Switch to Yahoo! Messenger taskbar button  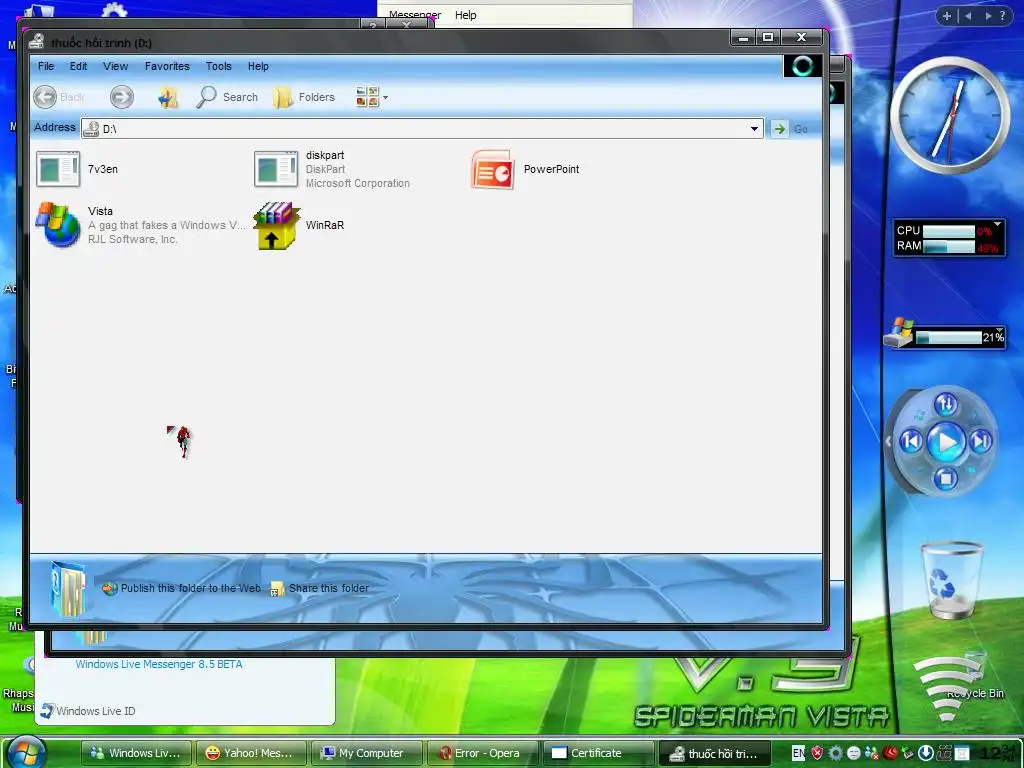[x=251, y=753]
